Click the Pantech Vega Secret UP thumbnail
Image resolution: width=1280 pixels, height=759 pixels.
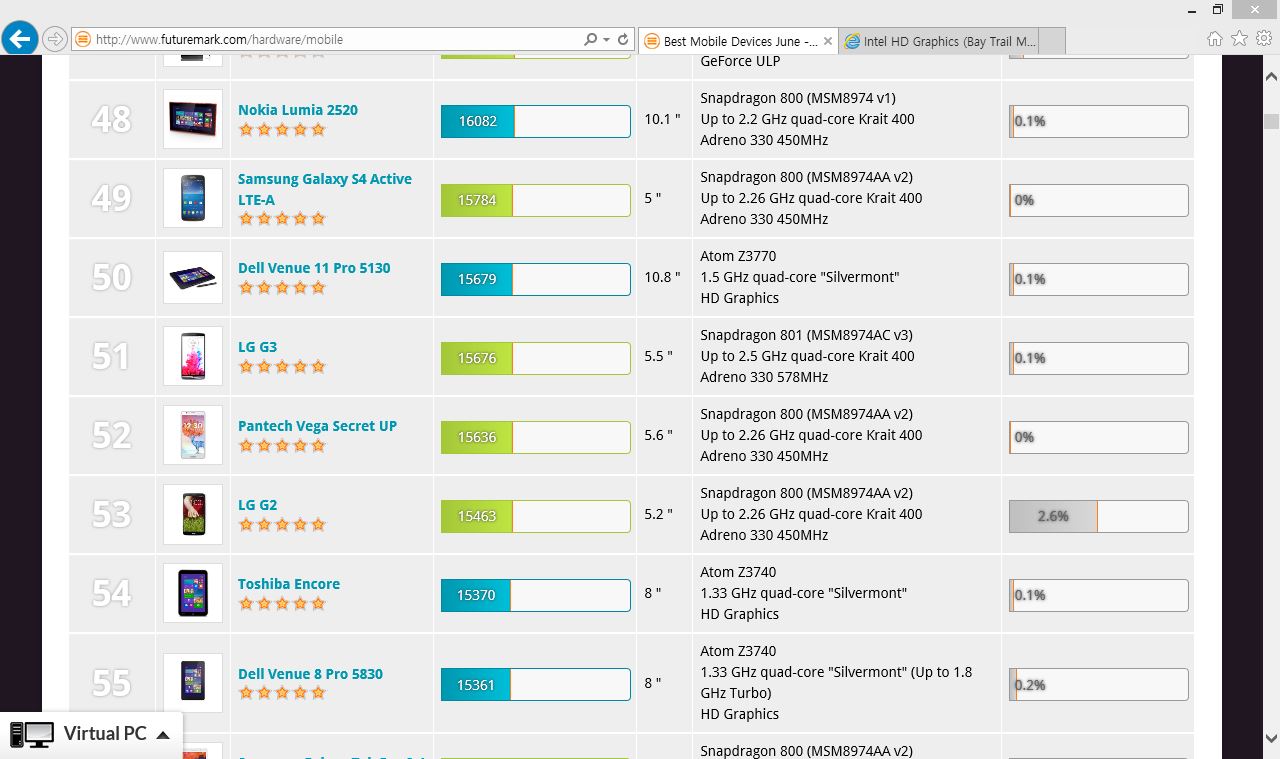193,435
